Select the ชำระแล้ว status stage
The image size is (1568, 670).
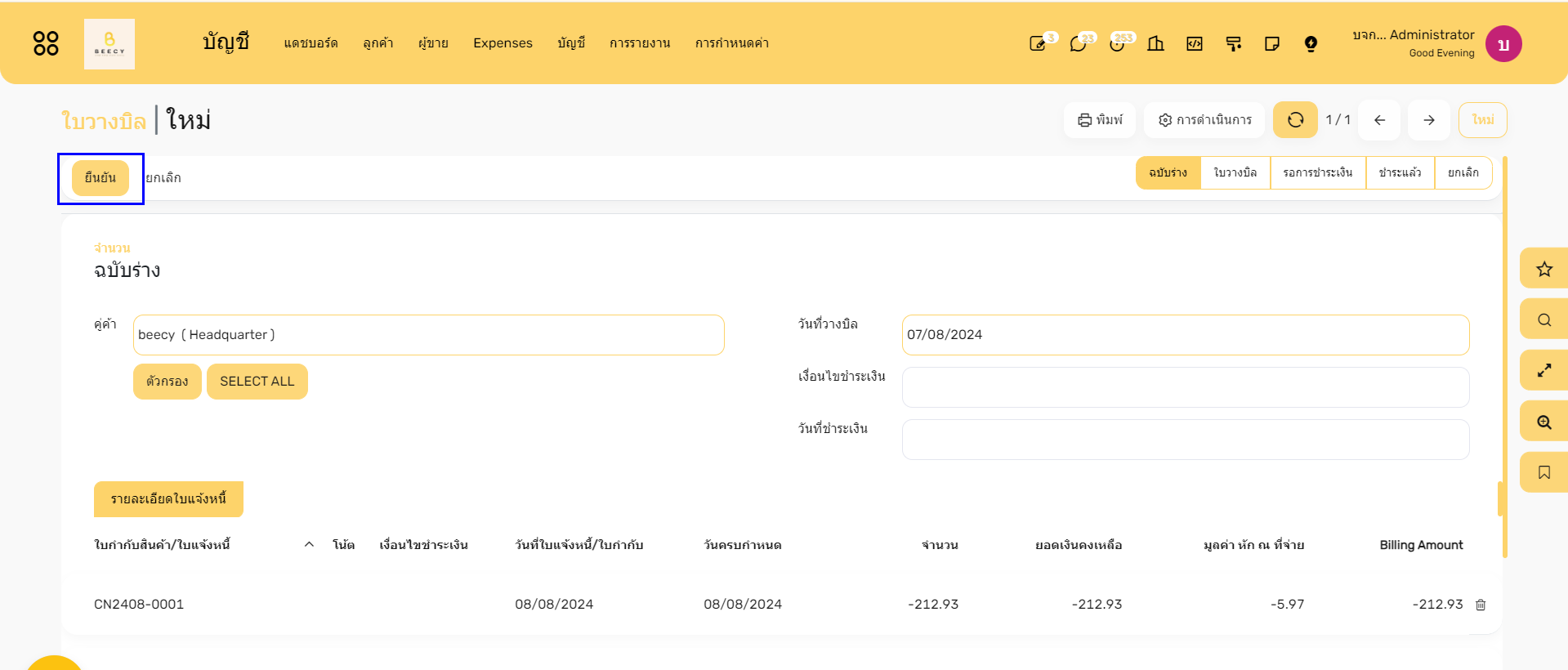click(1400, 172)
